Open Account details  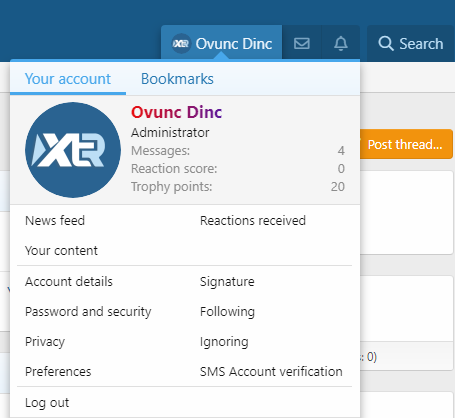coord(69,282)
